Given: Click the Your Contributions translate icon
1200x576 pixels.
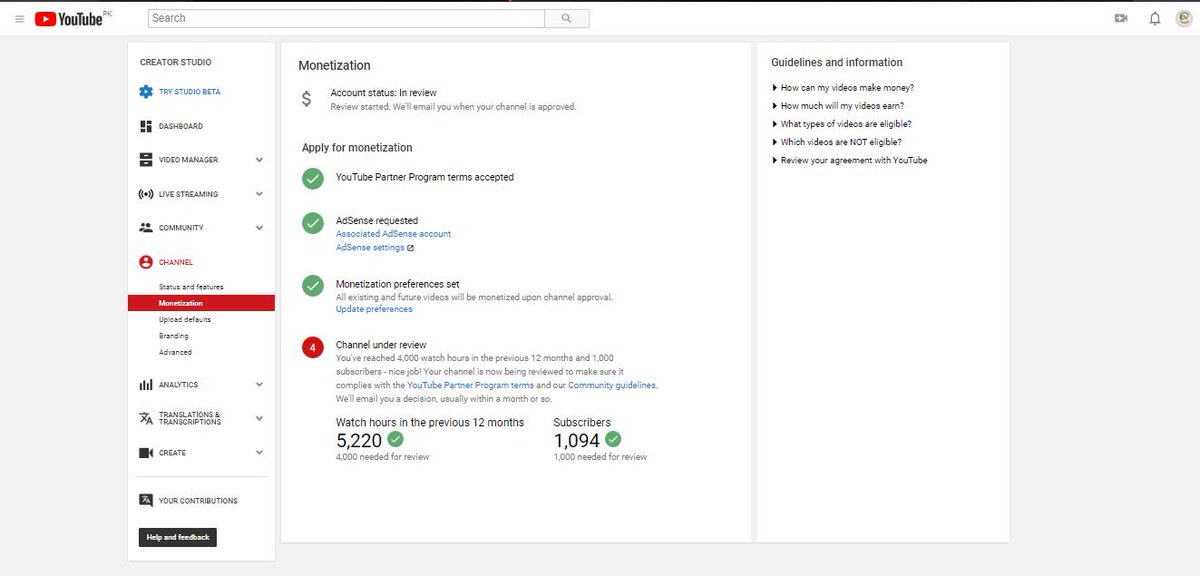Looking at the screenshot, I should [x=146, y=500].
